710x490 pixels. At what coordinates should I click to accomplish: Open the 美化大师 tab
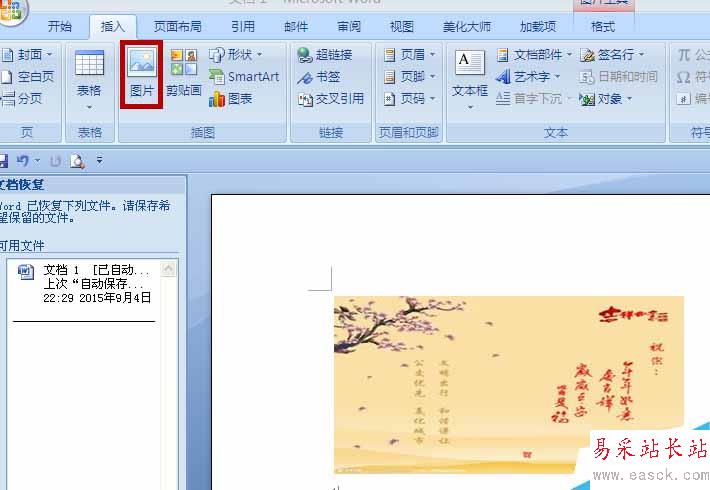coord(466,27)
